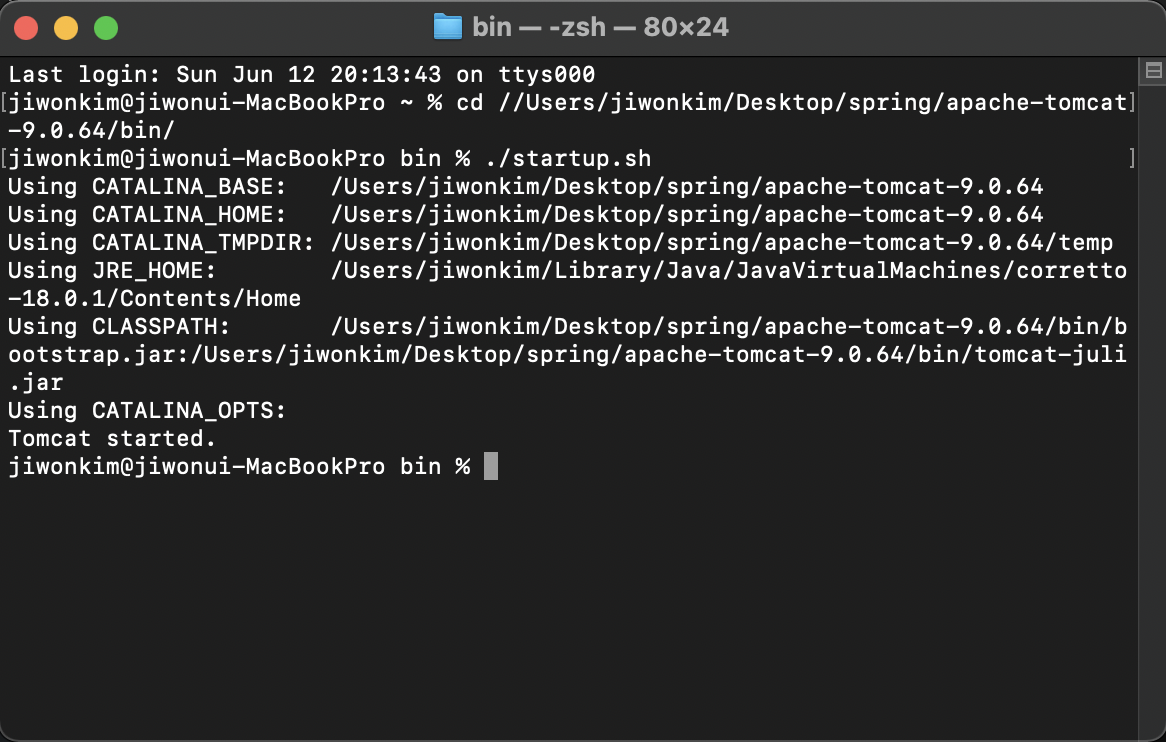Click the "Tomcat started." output line
This screenshot has height=742, width=1166.
112,439
